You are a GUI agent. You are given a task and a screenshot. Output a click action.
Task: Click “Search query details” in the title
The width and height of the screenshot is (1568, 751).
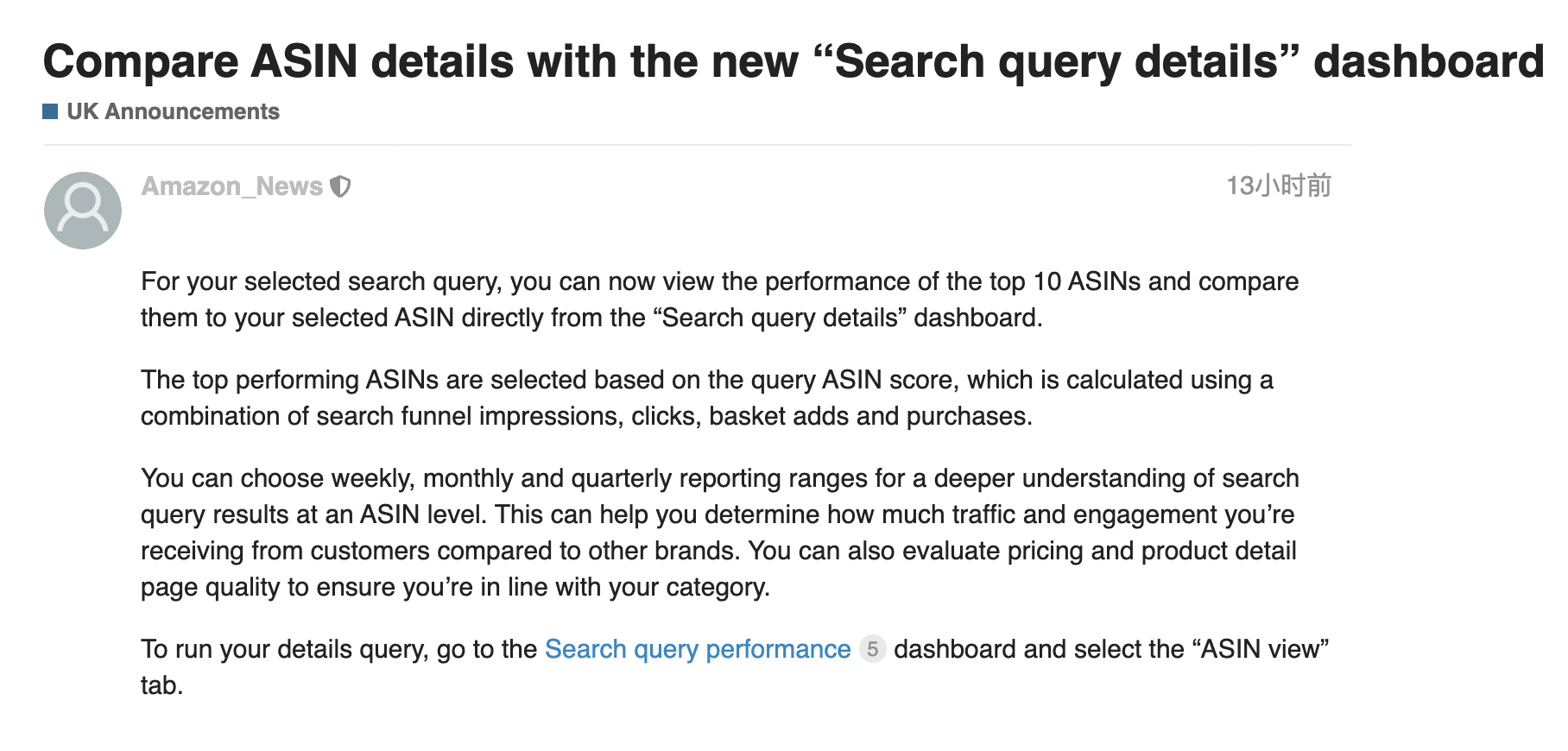(1056, 62)
